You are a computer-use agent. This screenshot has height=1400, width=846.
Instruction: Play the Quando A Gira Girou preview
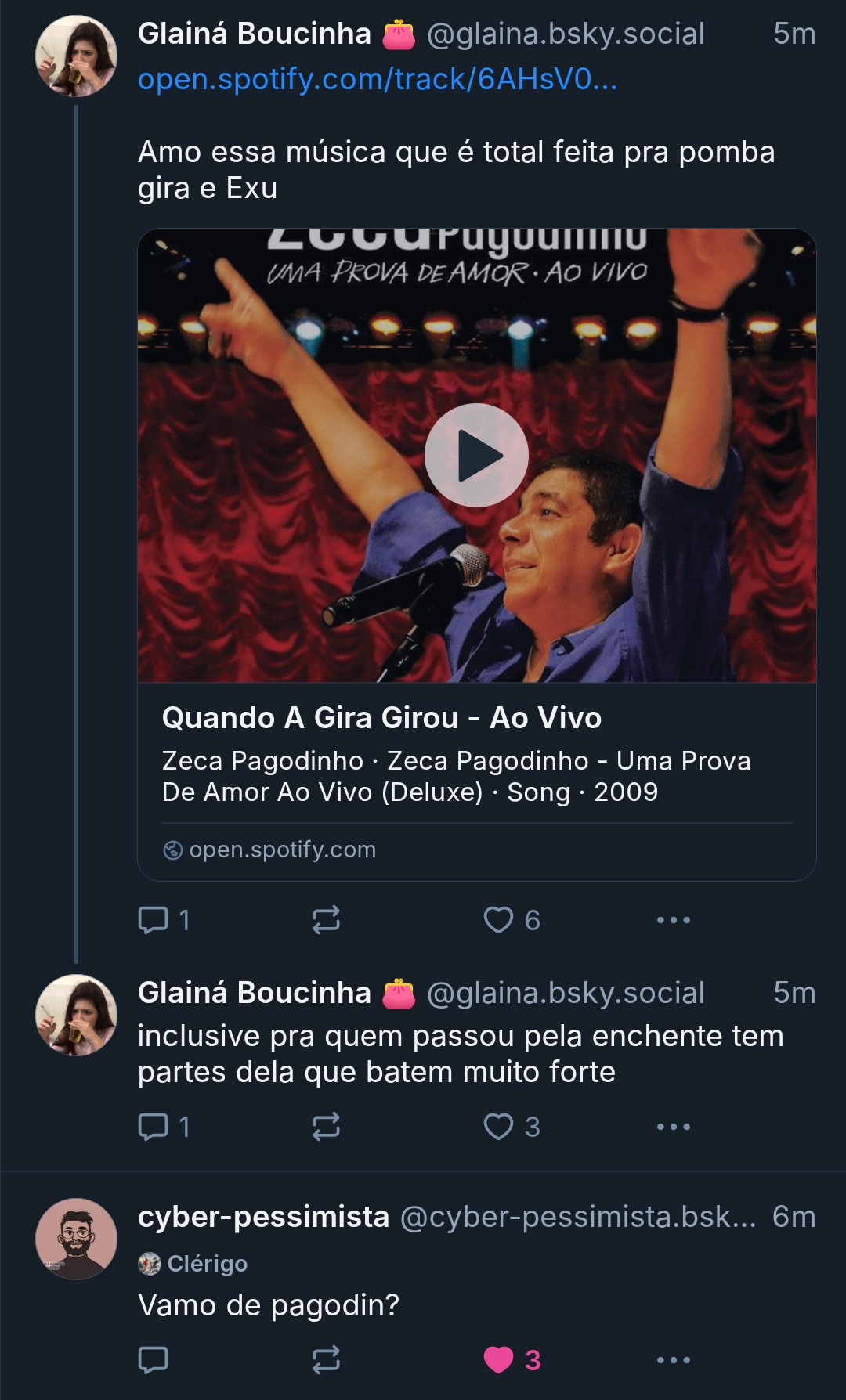tap(476, 455)
